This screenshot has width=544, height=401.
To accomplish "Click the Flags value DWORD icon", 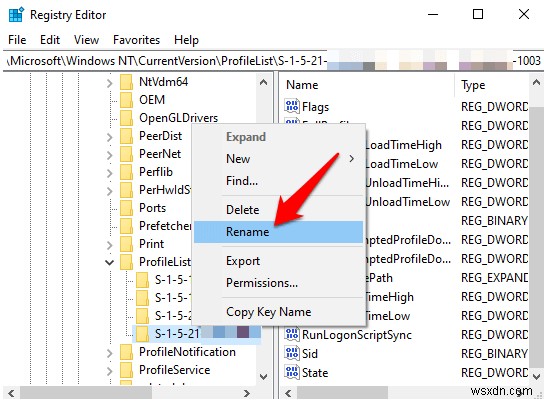I will click(292, 106).
